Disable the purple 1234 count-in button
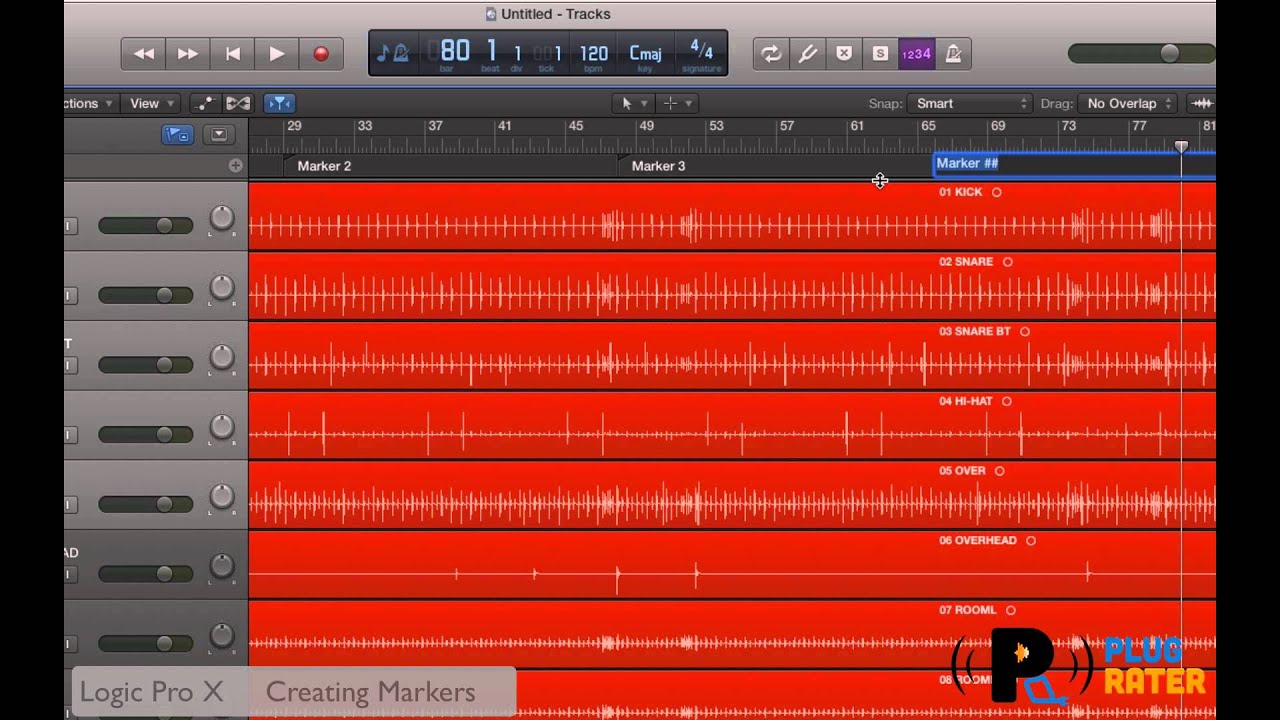 pyautogui.click(x=917, y=54)
